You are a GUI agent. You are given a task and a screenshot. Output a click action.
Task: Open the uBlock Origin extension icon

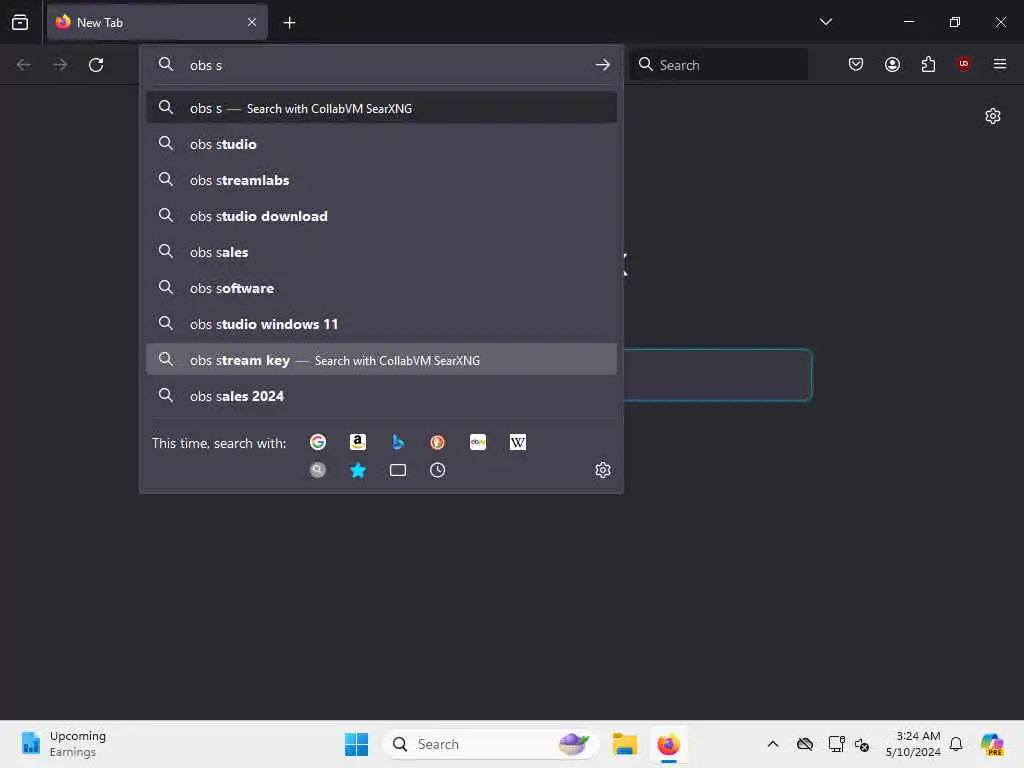point(963,64)
